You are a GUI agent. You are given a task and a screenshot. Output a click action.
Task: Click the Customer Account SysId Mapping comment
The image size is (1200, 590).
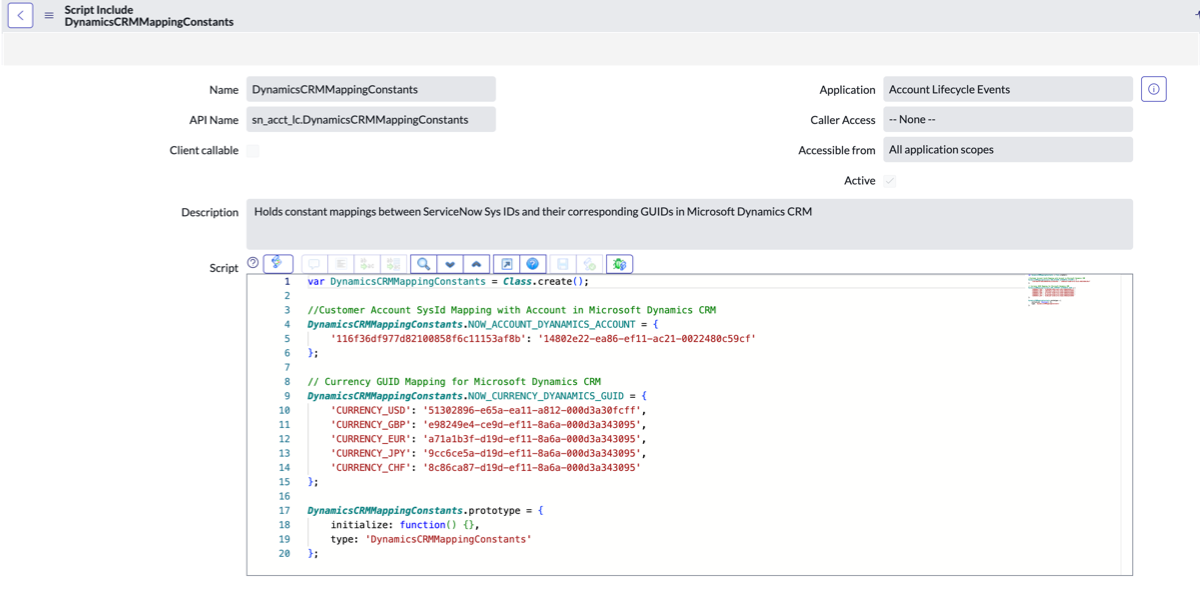click(x=512, y=310)
